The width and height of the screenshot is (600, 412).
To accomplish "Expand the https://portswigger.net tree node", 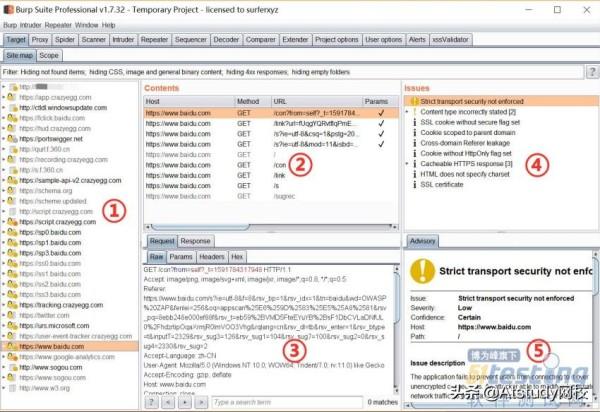I will click(3, 139).
